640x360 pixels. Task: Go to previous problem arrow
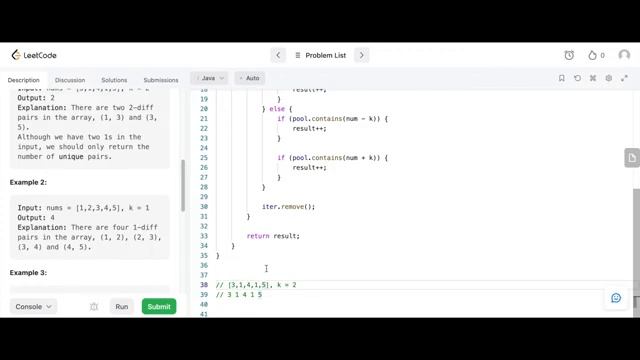pyautogui.click(x=278, y=55)
